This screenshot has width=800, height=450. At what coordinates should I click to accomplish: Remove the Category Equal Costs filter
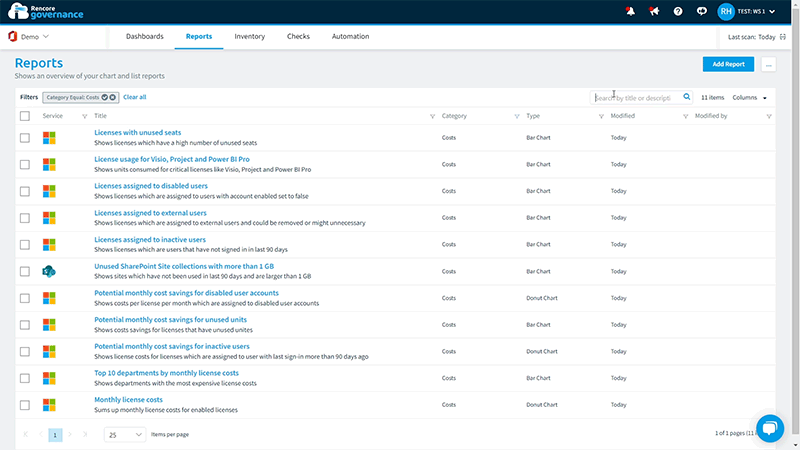point(113,97)
